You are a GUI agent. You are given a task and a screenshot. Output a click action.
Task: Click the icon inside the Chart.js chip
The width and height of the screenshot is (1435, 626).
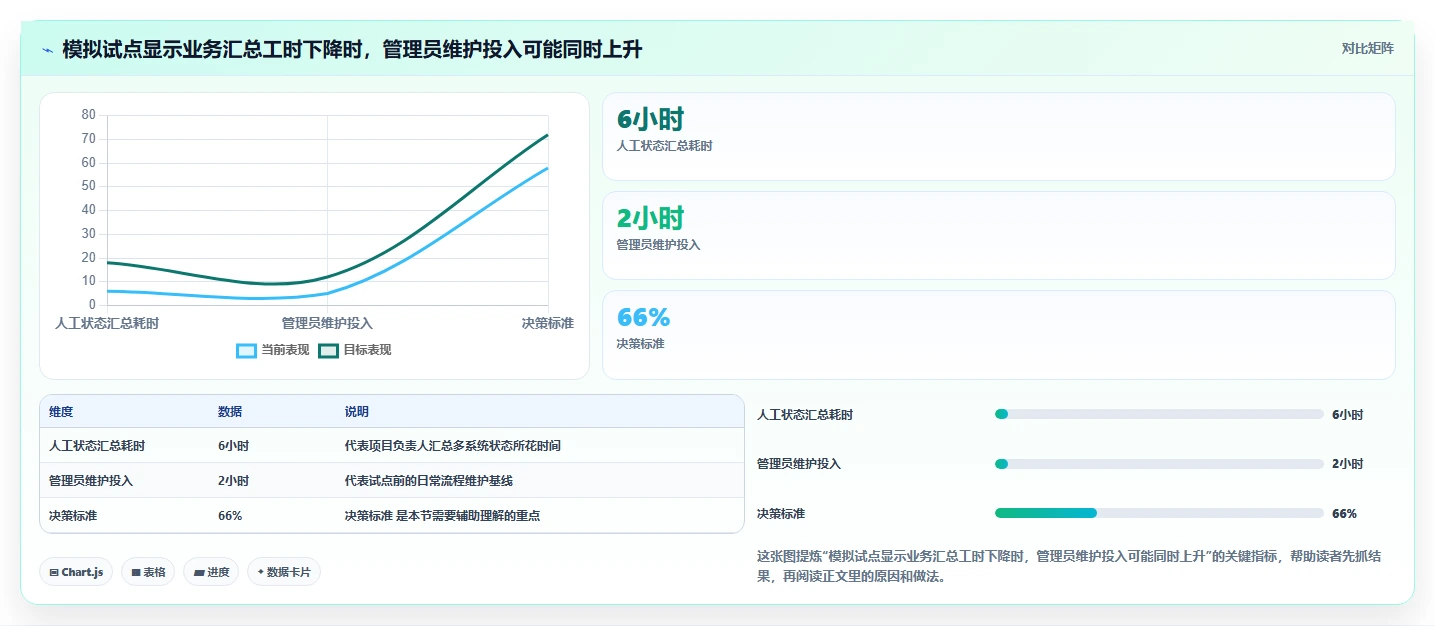click(54, 573)
